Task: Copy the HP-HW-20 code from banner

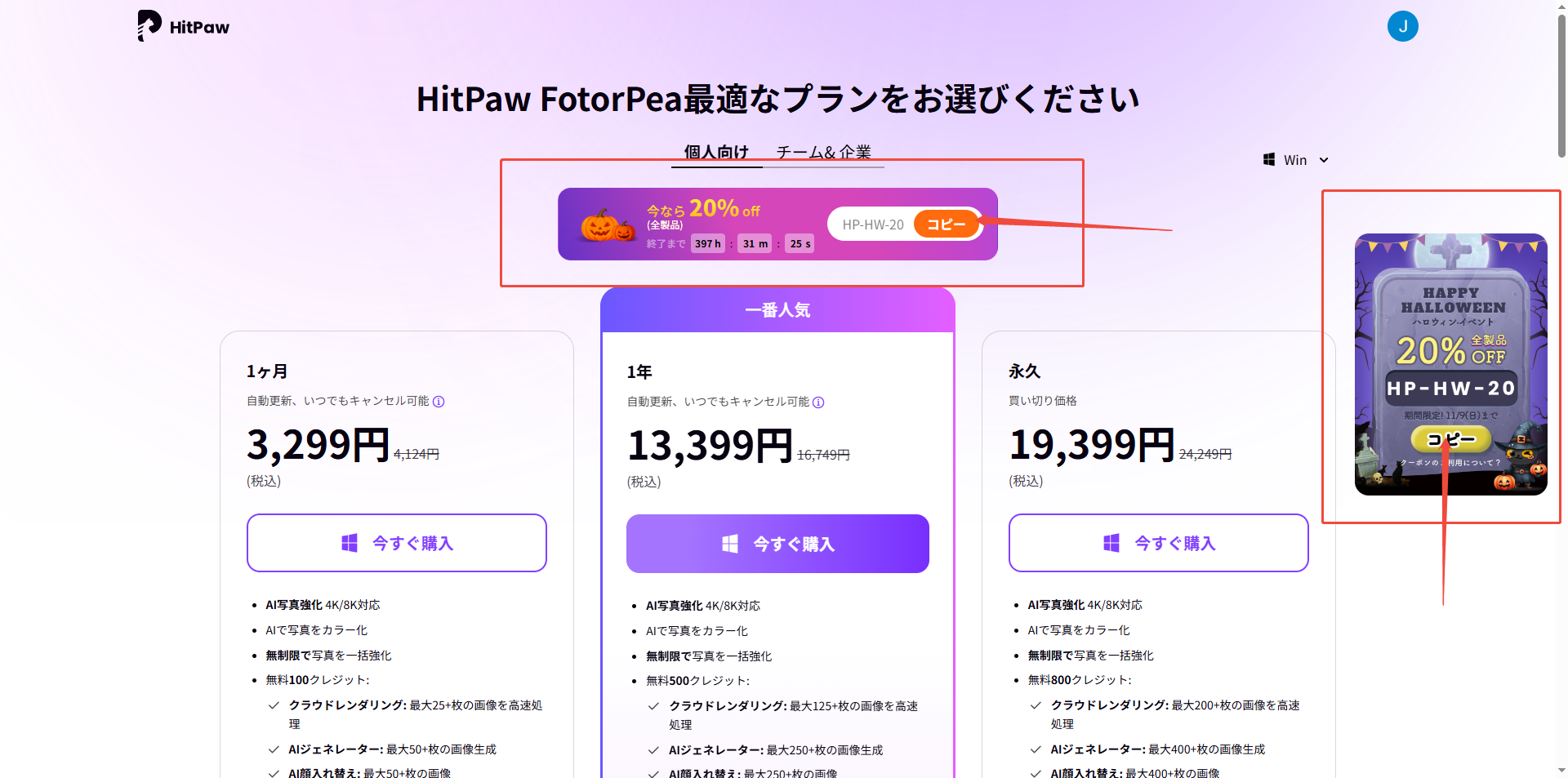Action: 946,225
